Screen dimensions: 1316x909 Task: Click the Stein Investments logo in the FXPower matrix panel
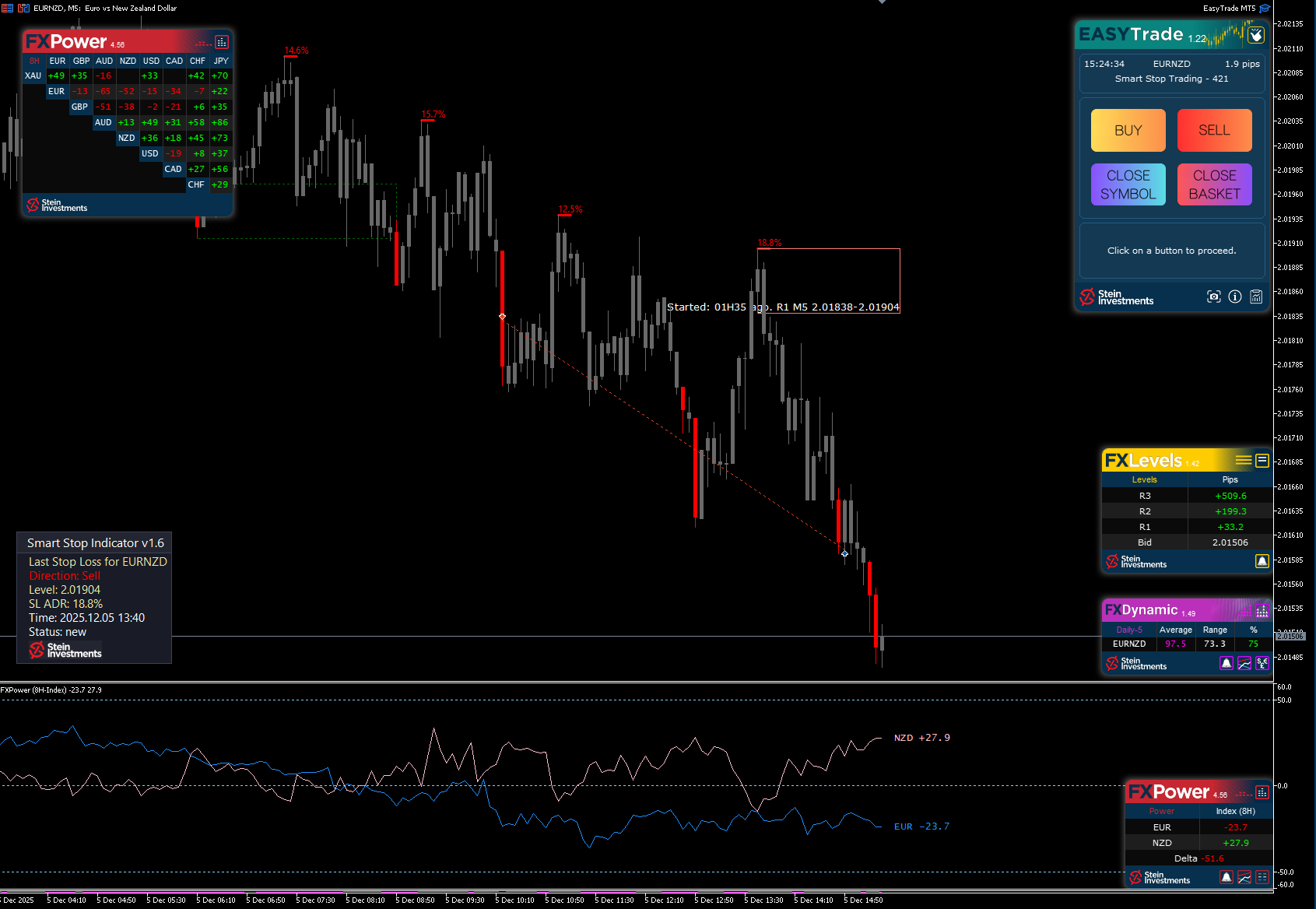coord(57,205)
